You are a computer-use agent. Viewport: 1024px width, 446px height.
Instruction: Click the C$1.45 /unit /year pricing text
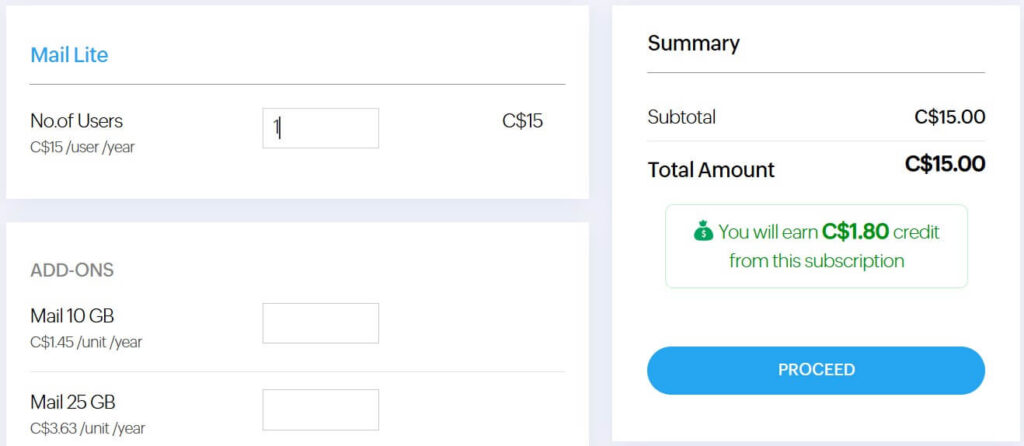[x=86, y=342]
